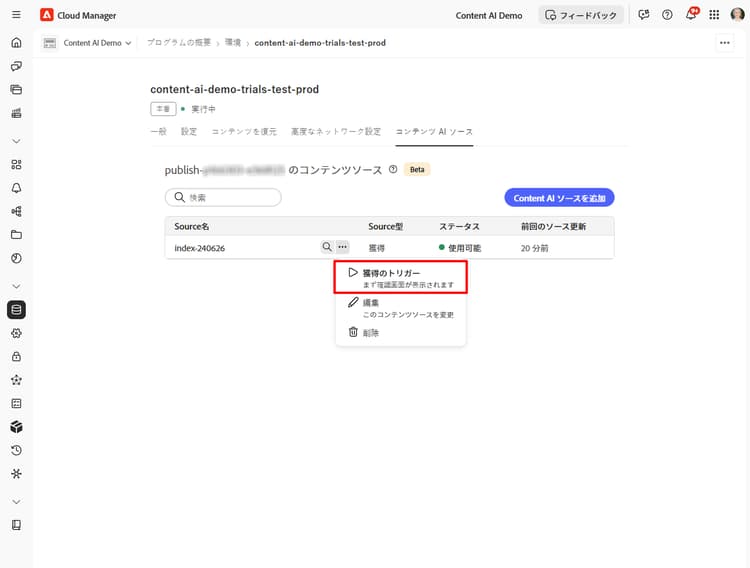Image resolution: width=750 pixels, height=568 pixels.
Task: Open the chat icon in the top bar
Action: (x=644, y=15)
